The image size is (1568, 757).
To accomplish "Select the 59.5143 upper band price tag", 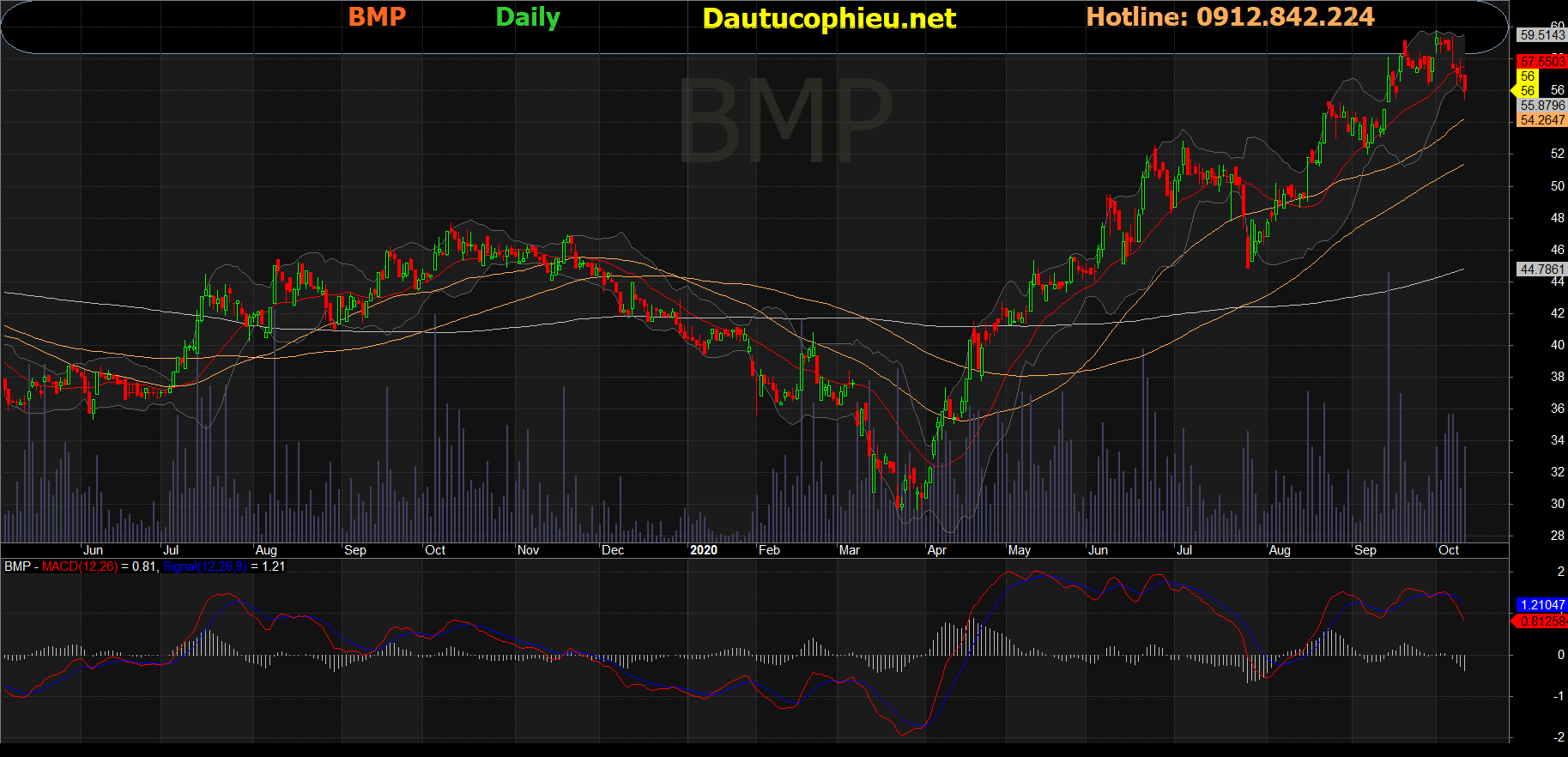I will coord(1541,35).
